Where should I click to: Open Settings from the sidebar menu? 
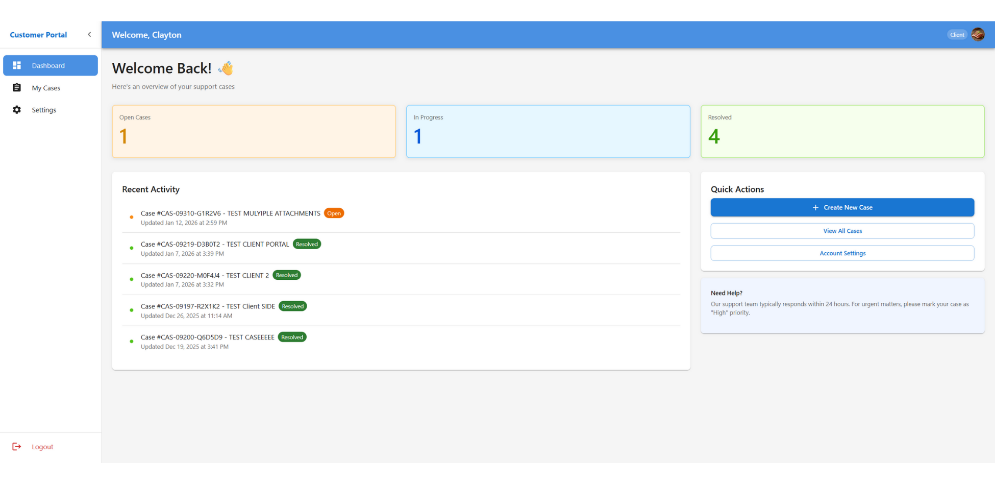[44, 110]
